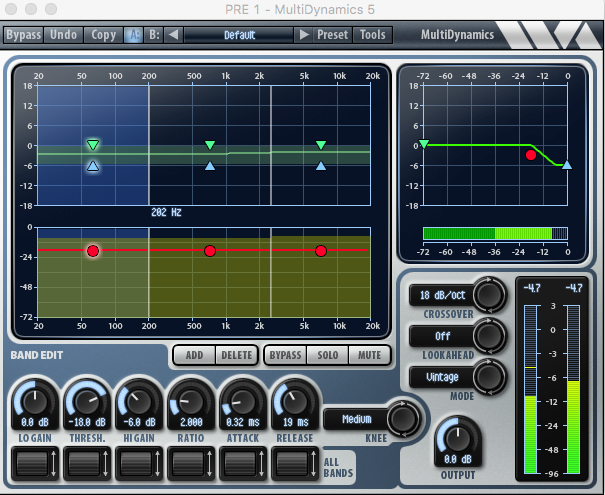Click the 2.000 ratio value field

(191, 422)
